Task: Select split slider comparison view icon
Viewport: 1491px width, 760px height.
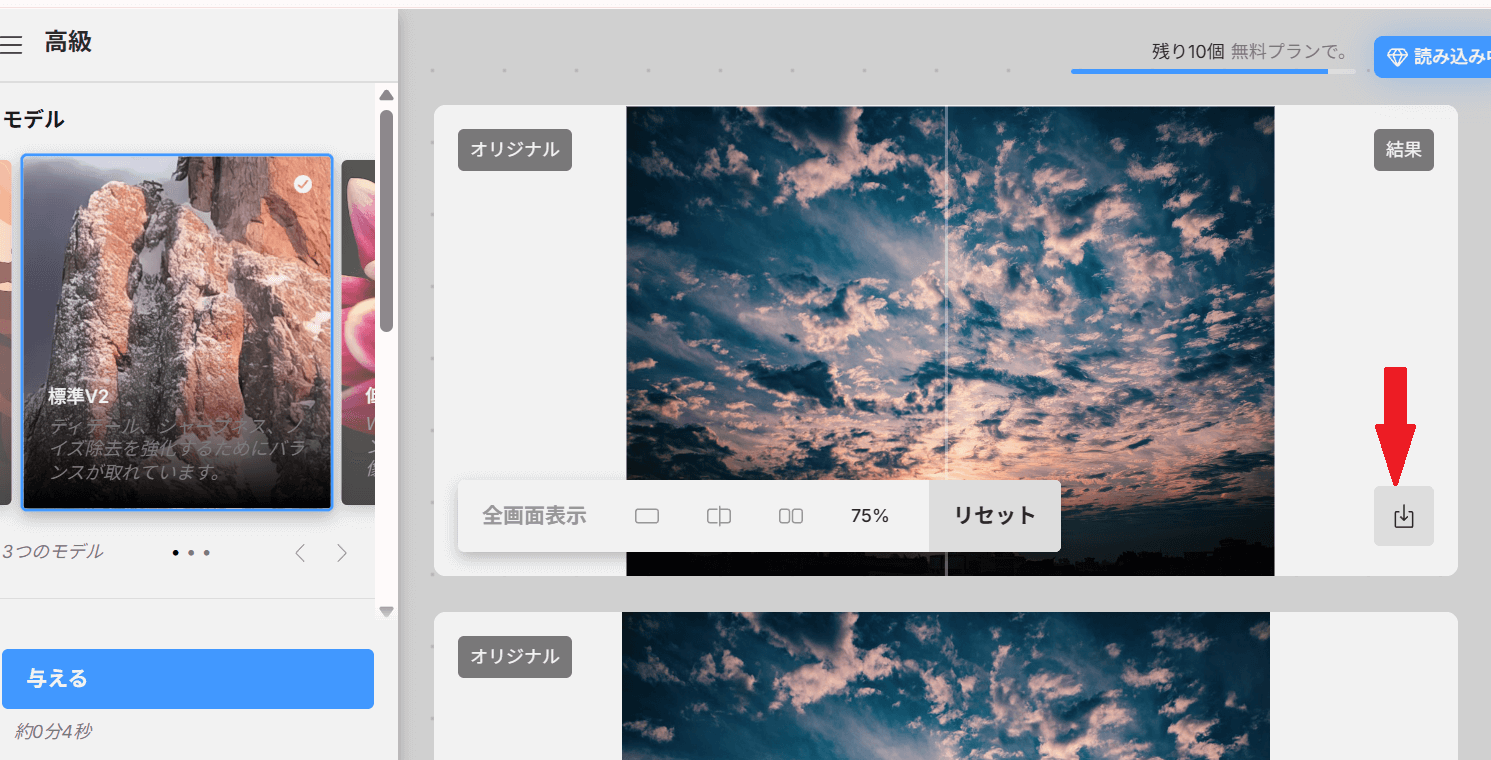Action: pos(718,516)
